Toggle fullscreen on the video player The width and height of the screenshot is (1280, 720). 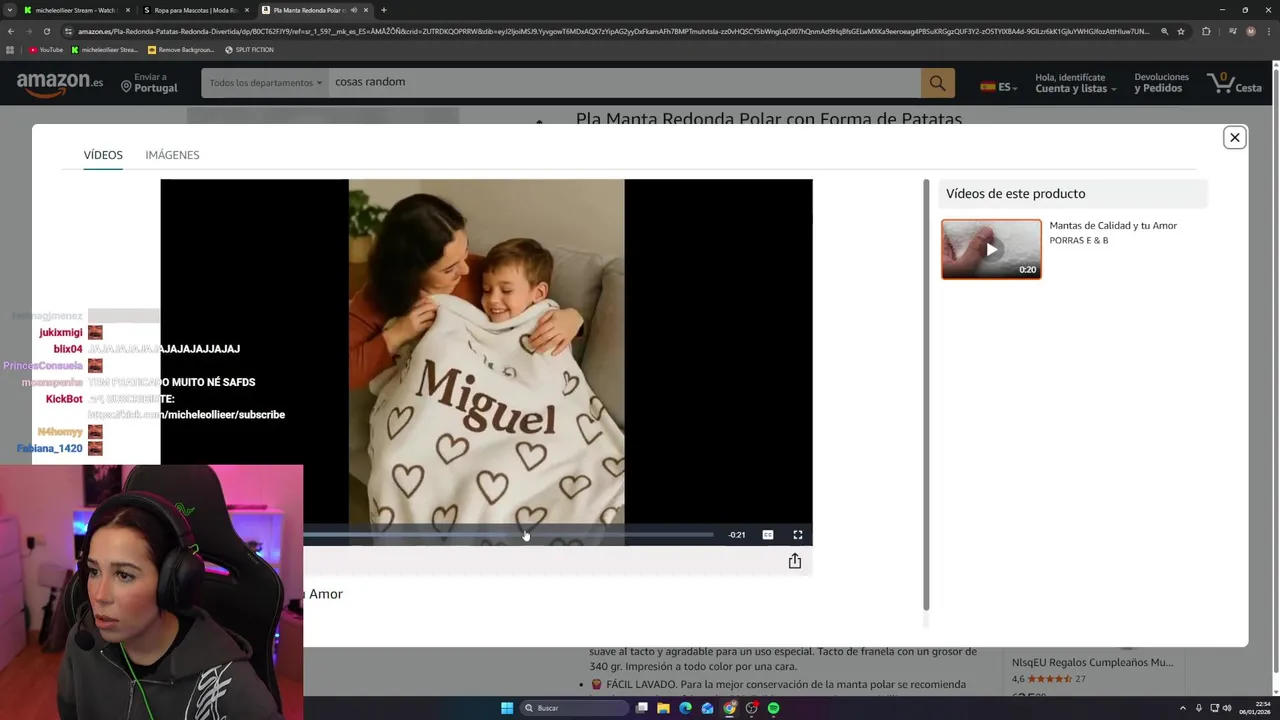(797, 535)
